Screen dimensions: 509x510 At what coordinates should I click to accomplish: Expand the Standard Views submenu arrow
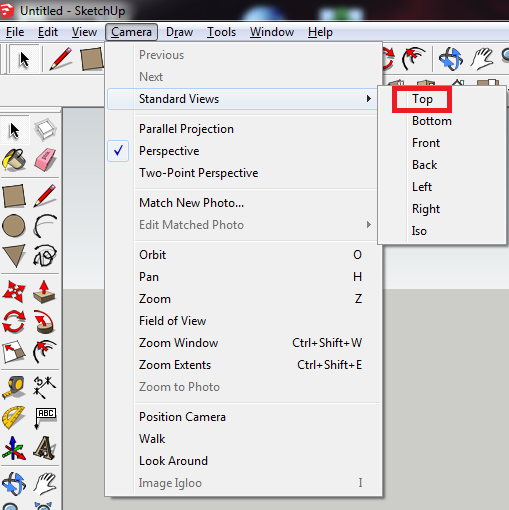pyautogui.click(x=368, y=99)
